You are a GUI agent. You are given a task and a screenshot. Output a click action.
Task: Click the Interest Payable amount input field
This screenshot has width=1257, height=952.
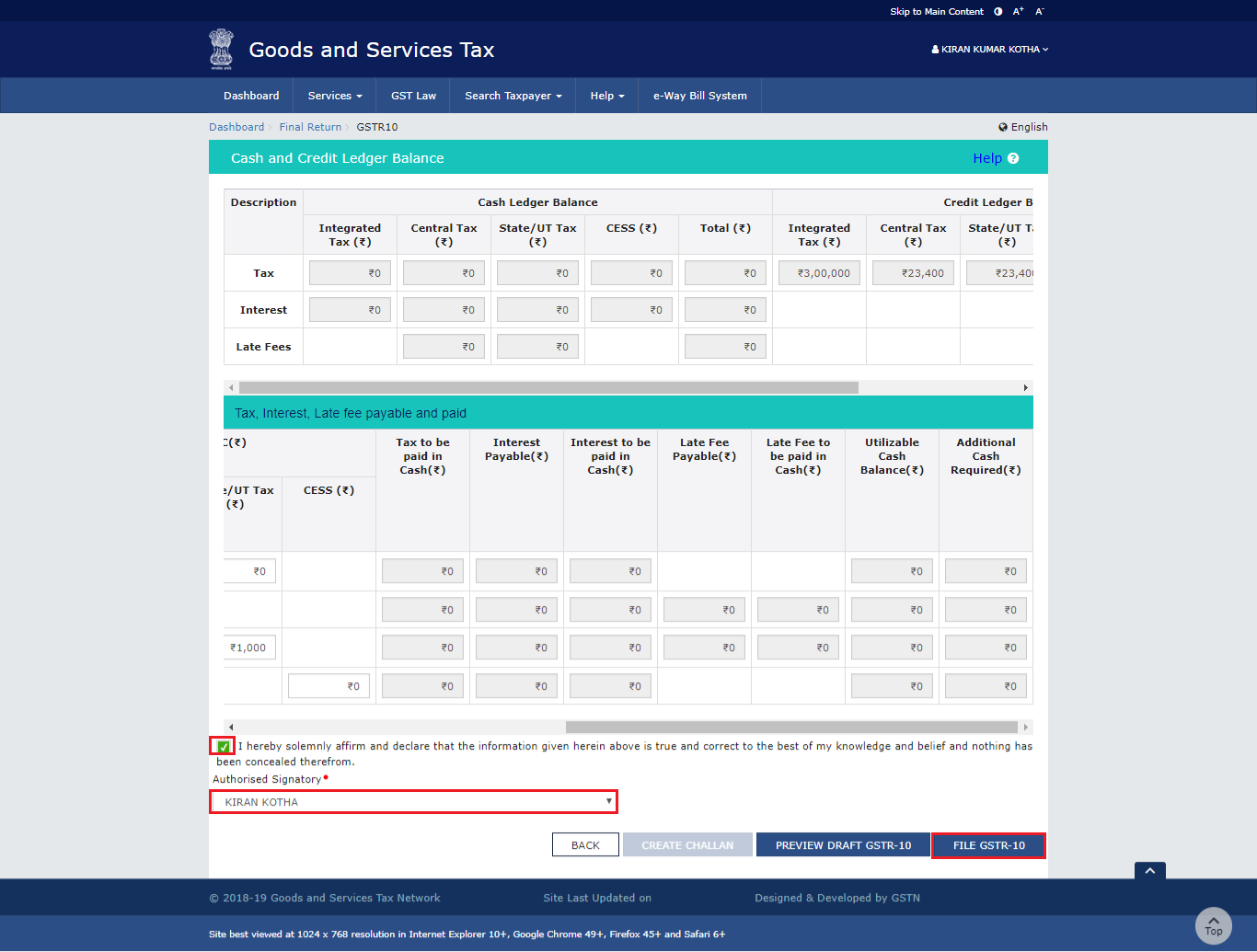coord(516,570)
